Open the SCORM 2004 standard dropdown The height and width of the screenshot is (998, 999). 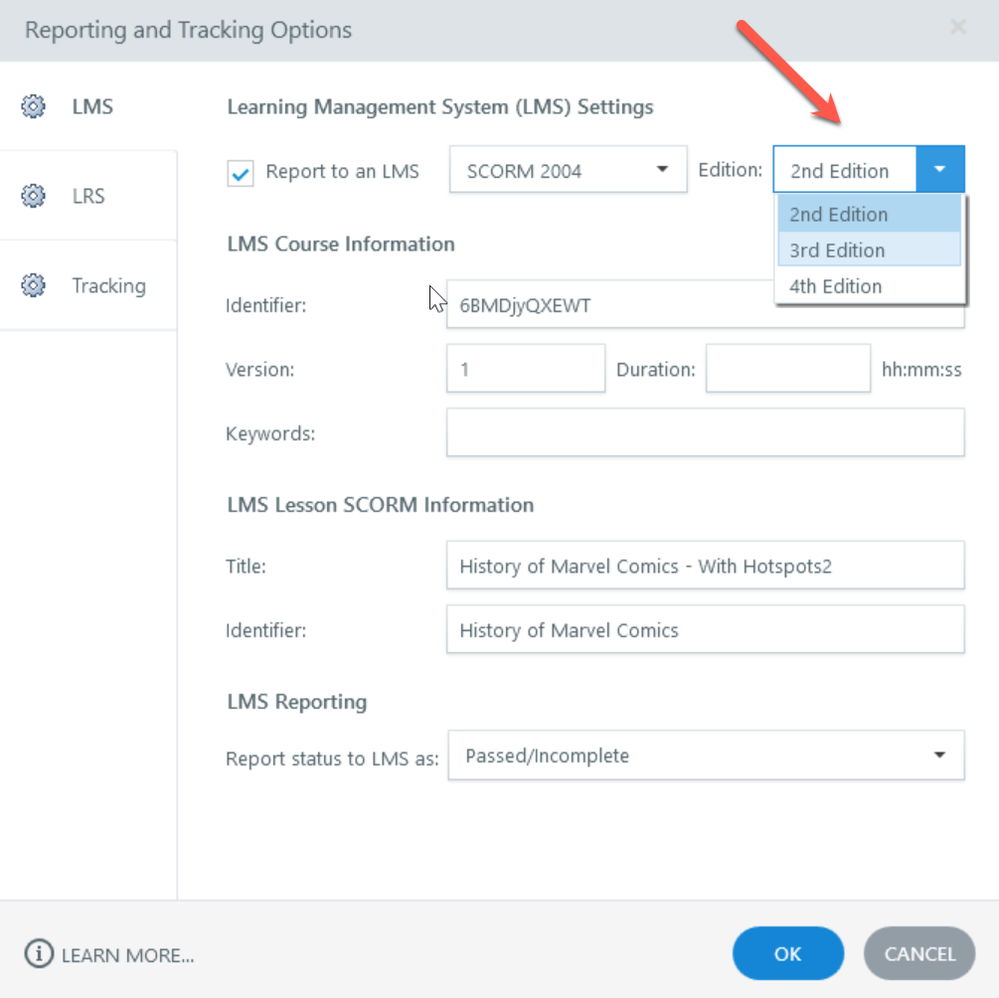[x=568, y=170]
